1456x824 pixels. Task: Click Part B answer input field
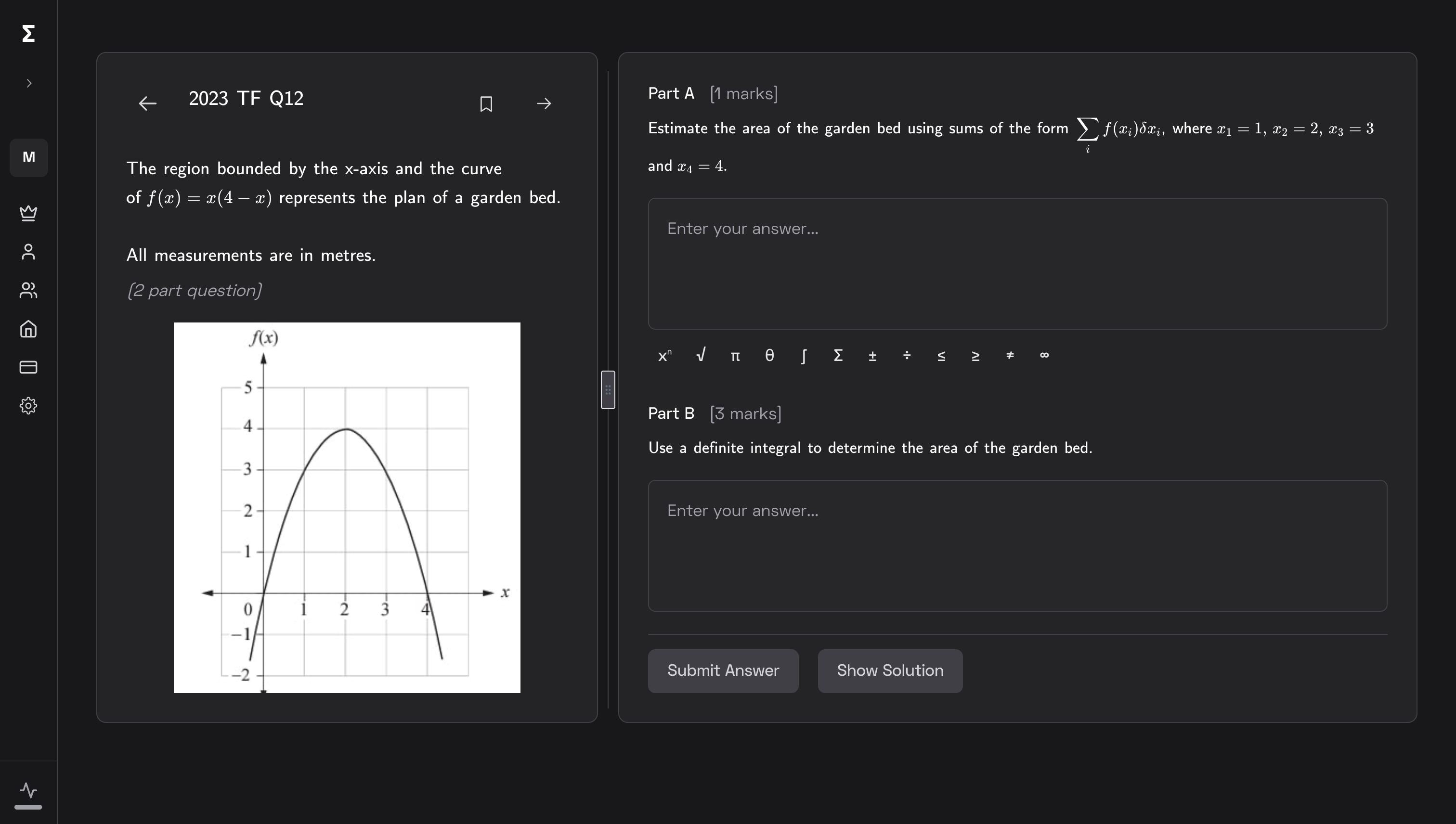pyautogui.click(x=1017, y=545)
